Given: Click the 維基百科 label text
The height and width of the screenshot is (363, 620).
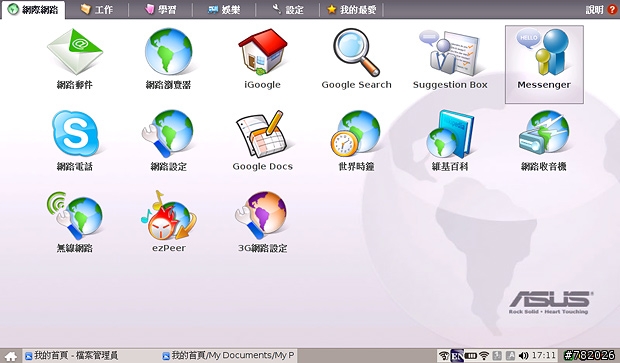Looking at the screenshot, I should [x=450, y=166].
